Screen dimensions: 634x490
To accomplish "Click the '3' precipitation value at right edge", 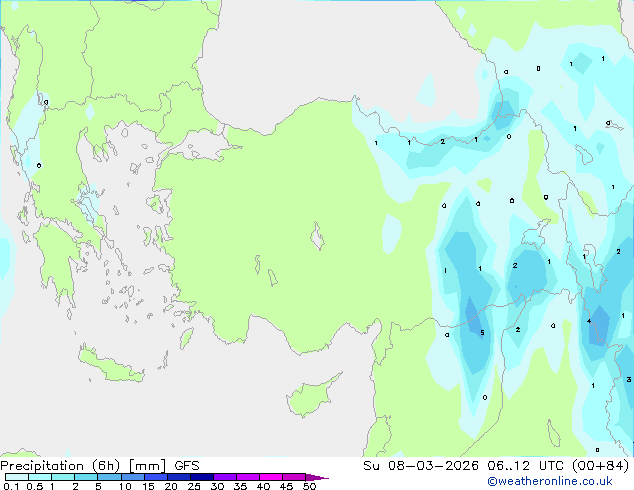I will pyautogui.click(x=629, y=379).
